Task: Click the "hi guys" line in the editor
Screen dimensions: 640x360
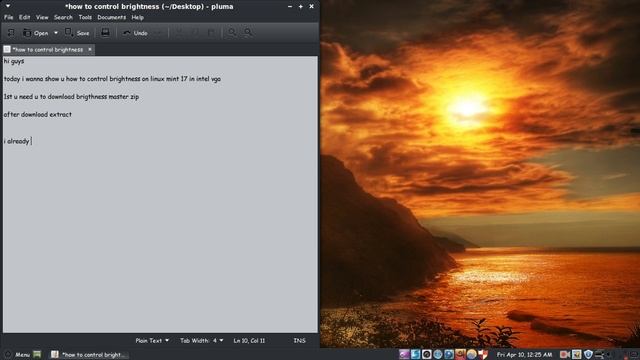Action: 14,61
